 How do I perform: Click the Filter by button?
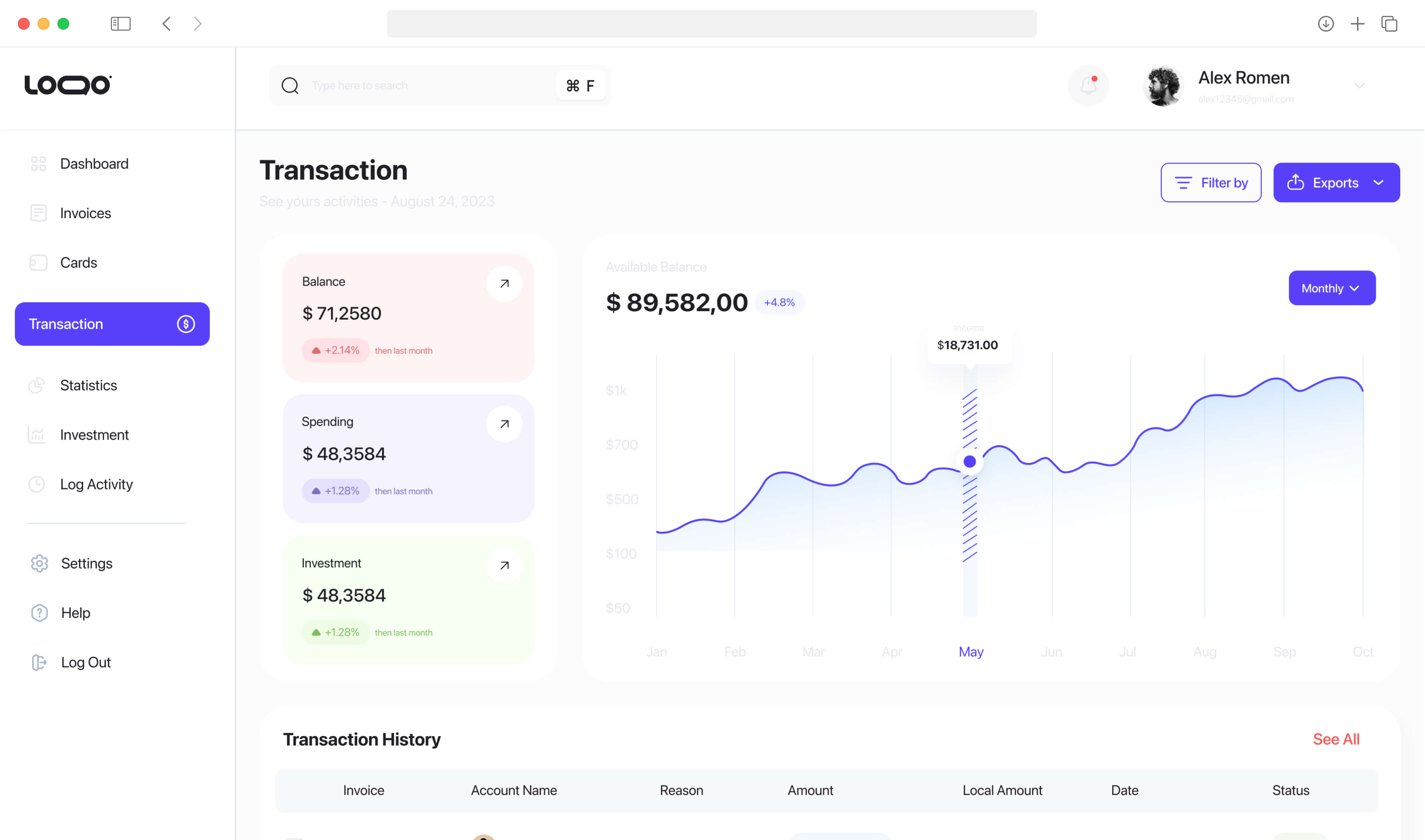pyautogui.click(x=1211, y=183)
